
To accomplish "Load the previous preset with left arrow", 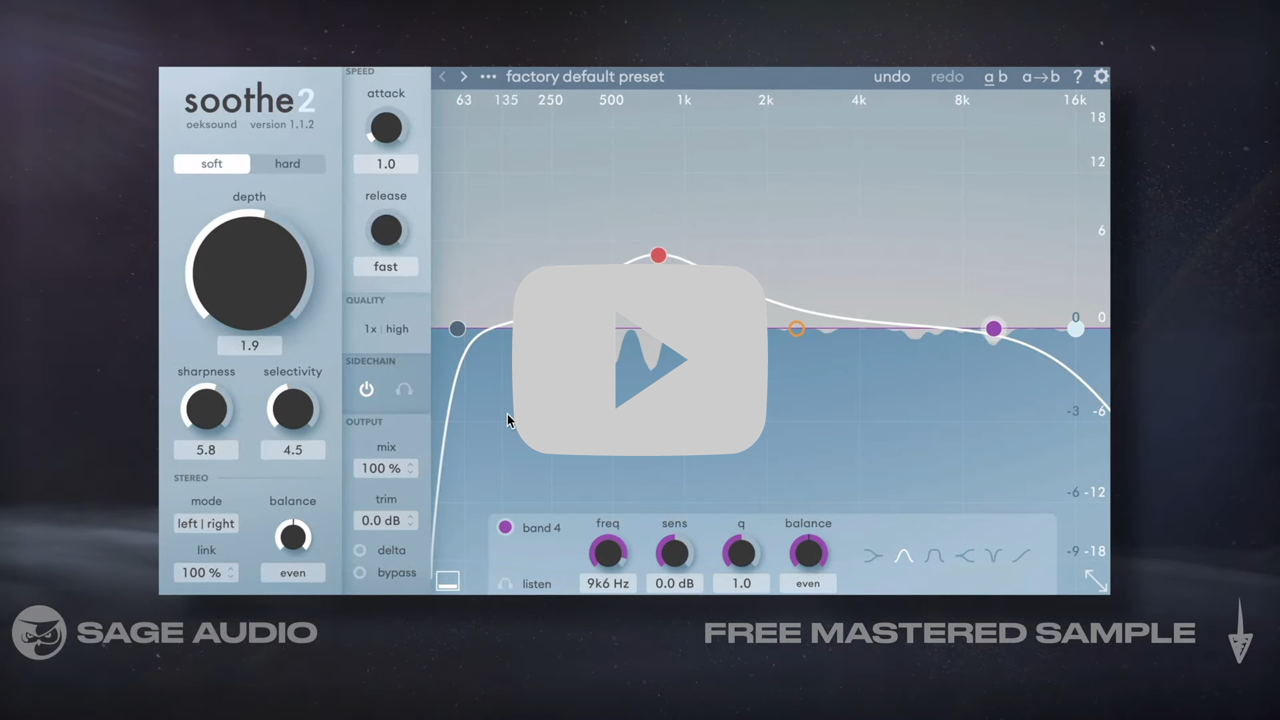I will [442, 77].
